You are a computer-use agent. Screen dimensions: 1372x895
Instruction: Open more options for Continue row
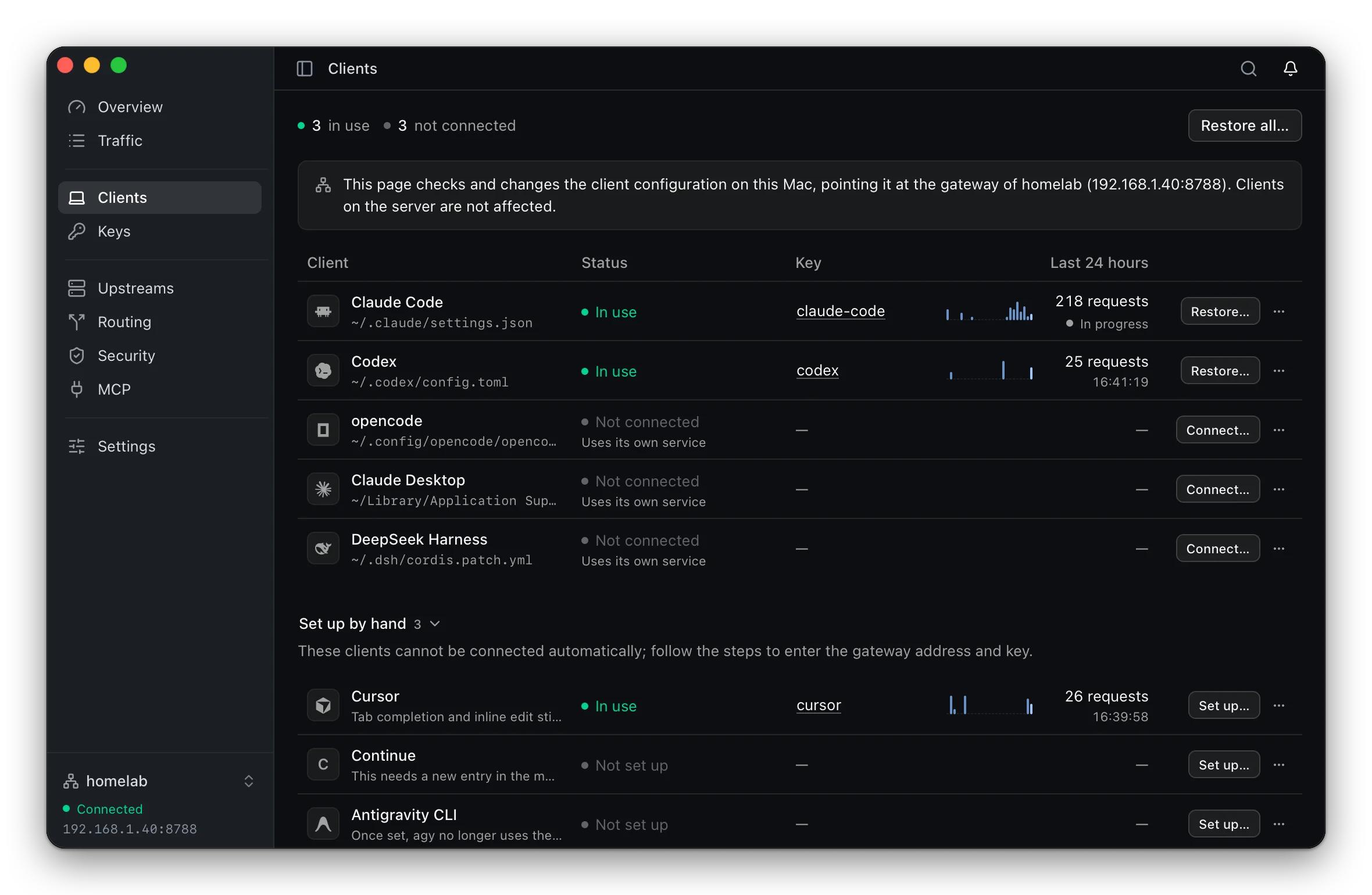1279,765
